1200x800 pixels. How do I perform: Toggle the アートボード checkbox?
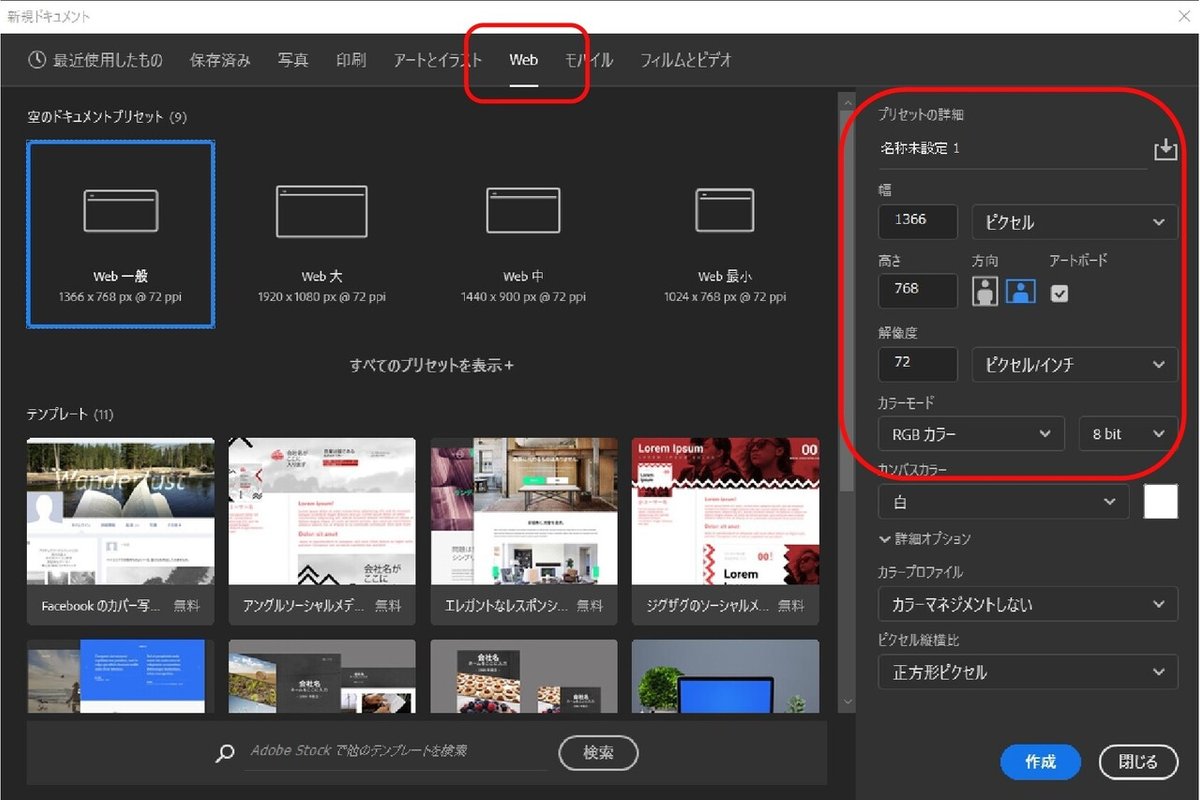click(x=1060, y=293)
